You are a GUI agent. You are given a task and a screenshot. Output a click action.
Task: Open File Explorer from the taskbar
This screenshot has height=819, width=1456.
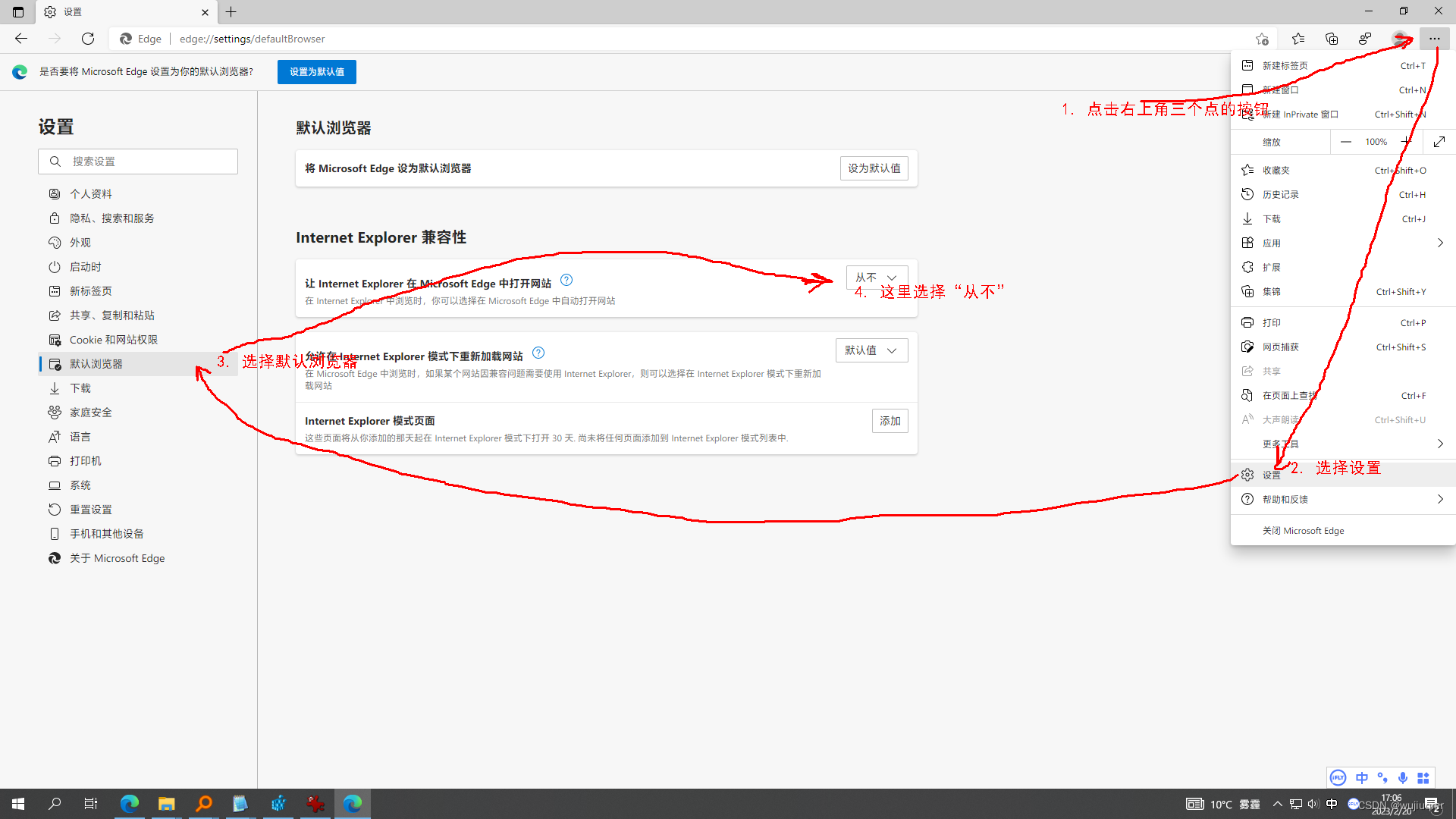(x=166, y=804)
